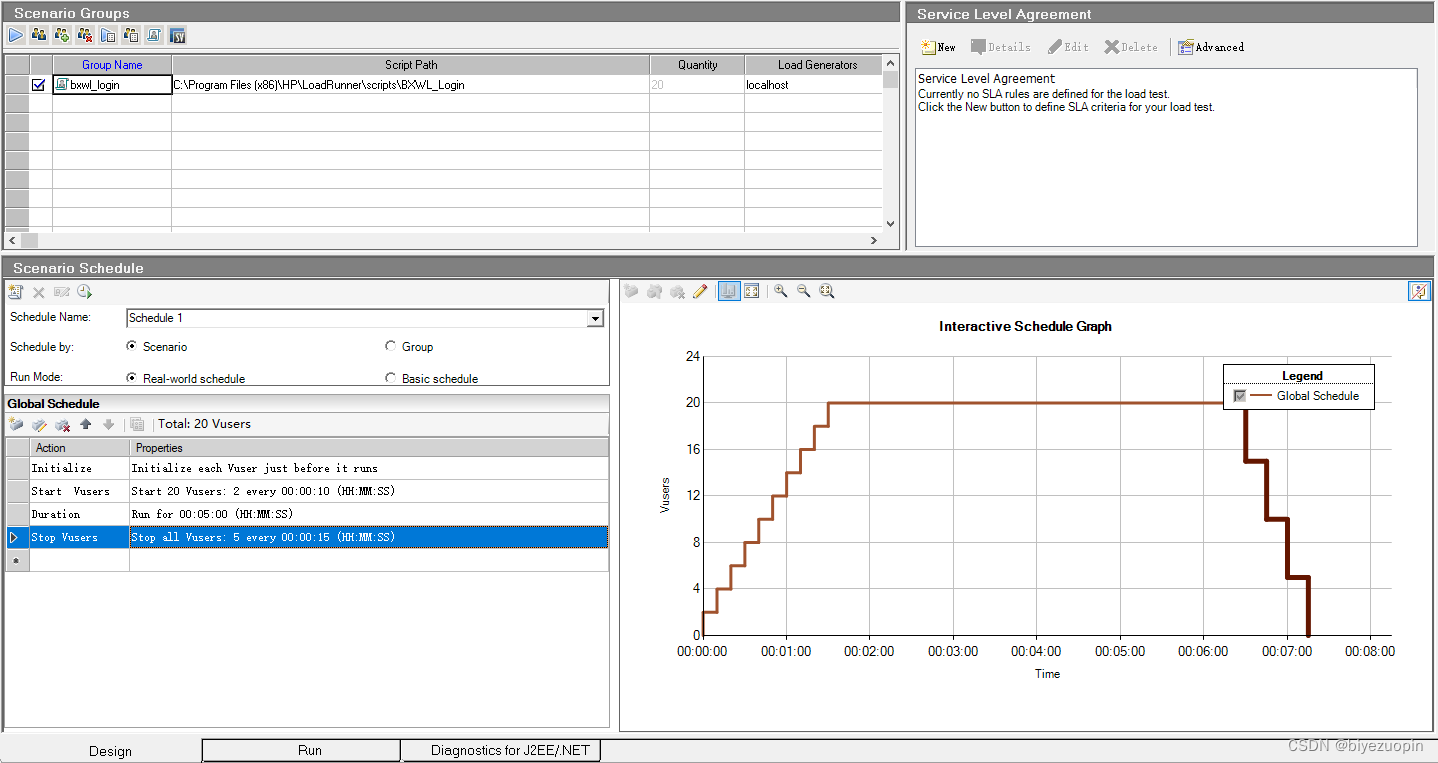Click the Edit button in SLA pane
This screenshot has height=763, width=1438.
click(1068, 47)
